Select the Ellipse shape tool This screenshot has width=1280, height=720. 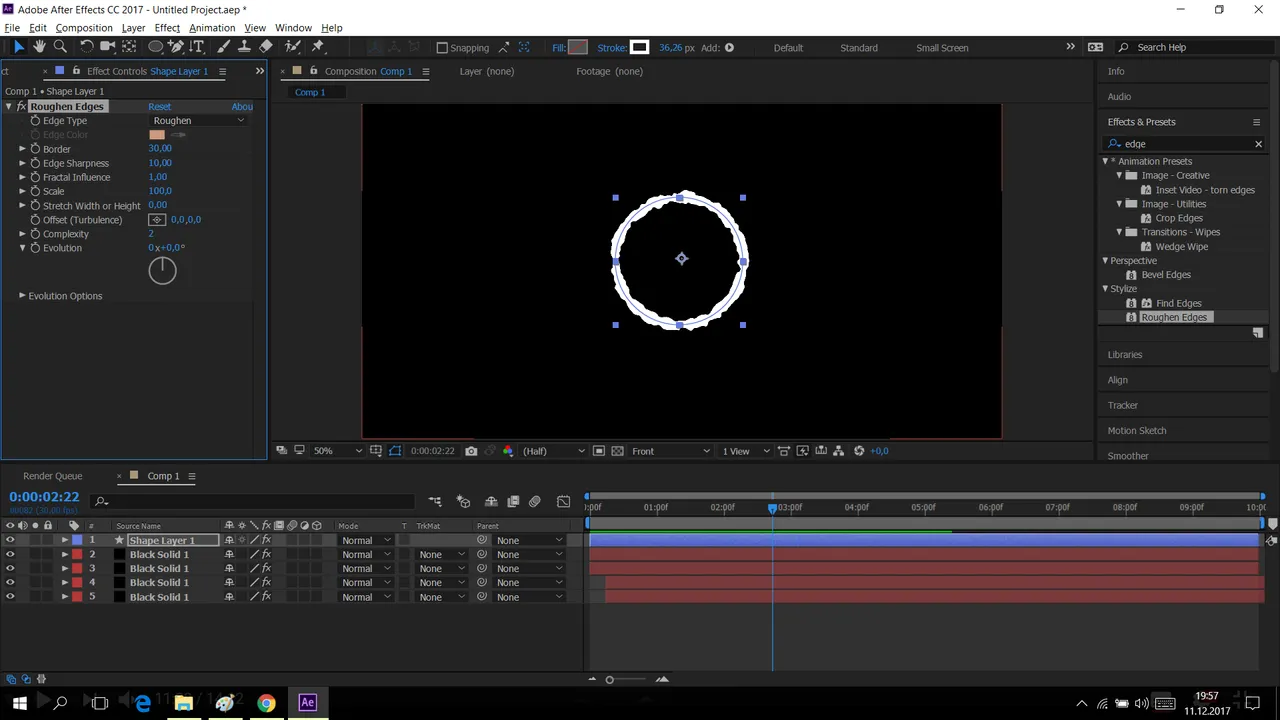pos(156,47)
